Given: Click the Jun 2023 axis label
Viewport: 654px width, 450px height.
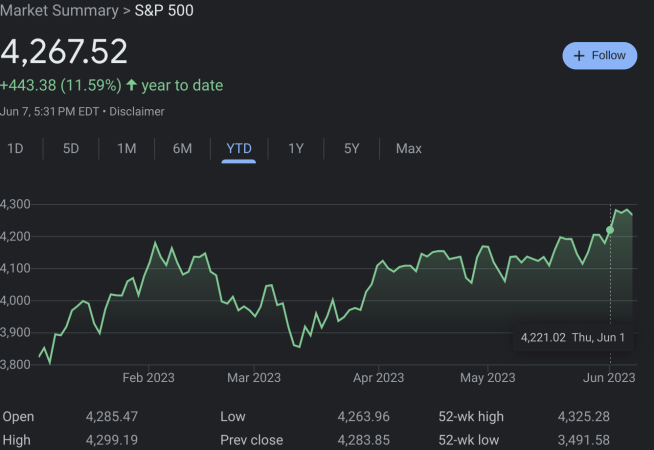Looking at the screenshot, I should tap(609, 378).
